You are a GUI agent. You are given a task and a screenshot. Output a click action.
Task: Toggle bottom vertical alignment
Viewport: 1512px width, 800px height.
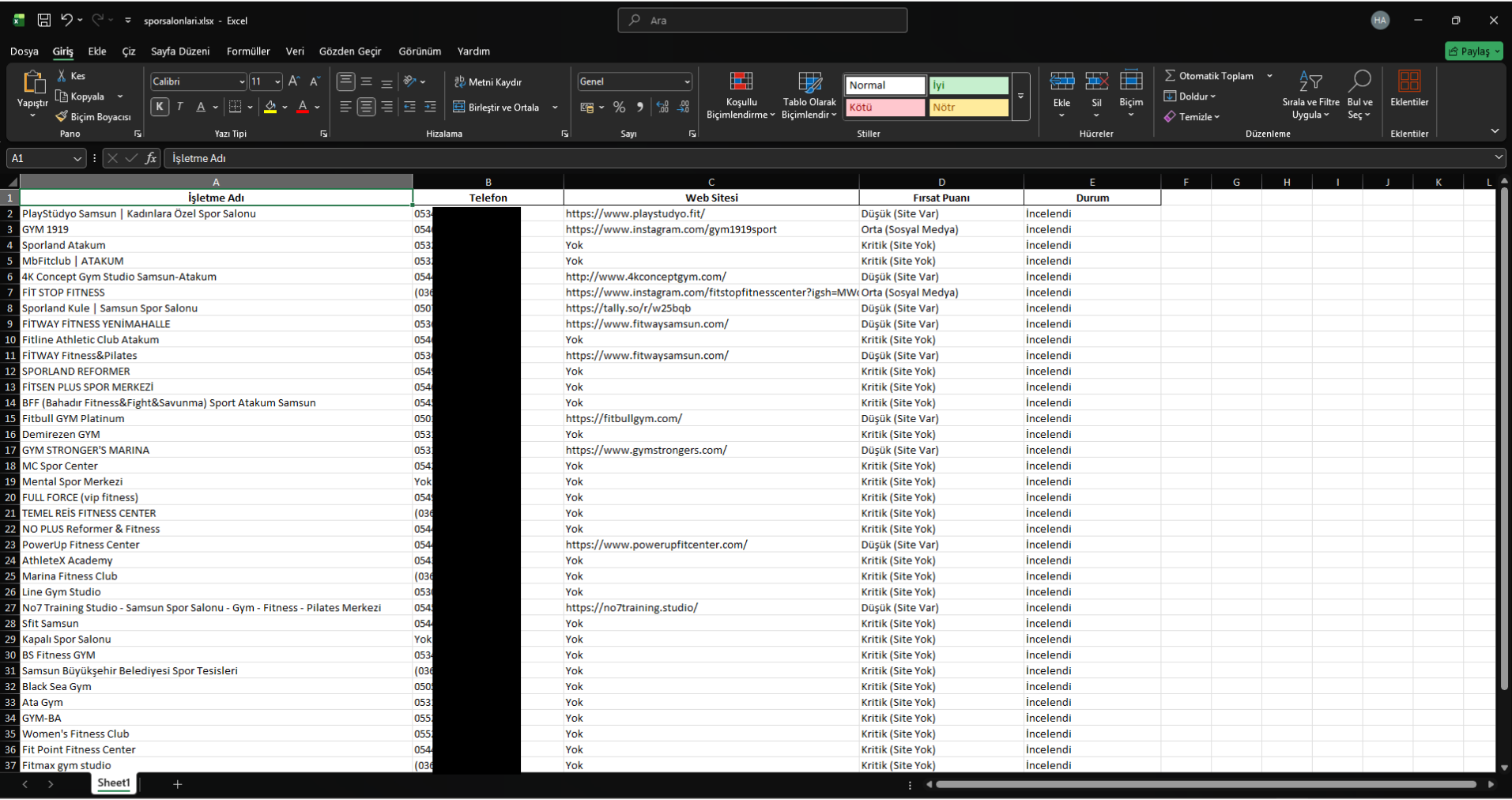(386, 81)
